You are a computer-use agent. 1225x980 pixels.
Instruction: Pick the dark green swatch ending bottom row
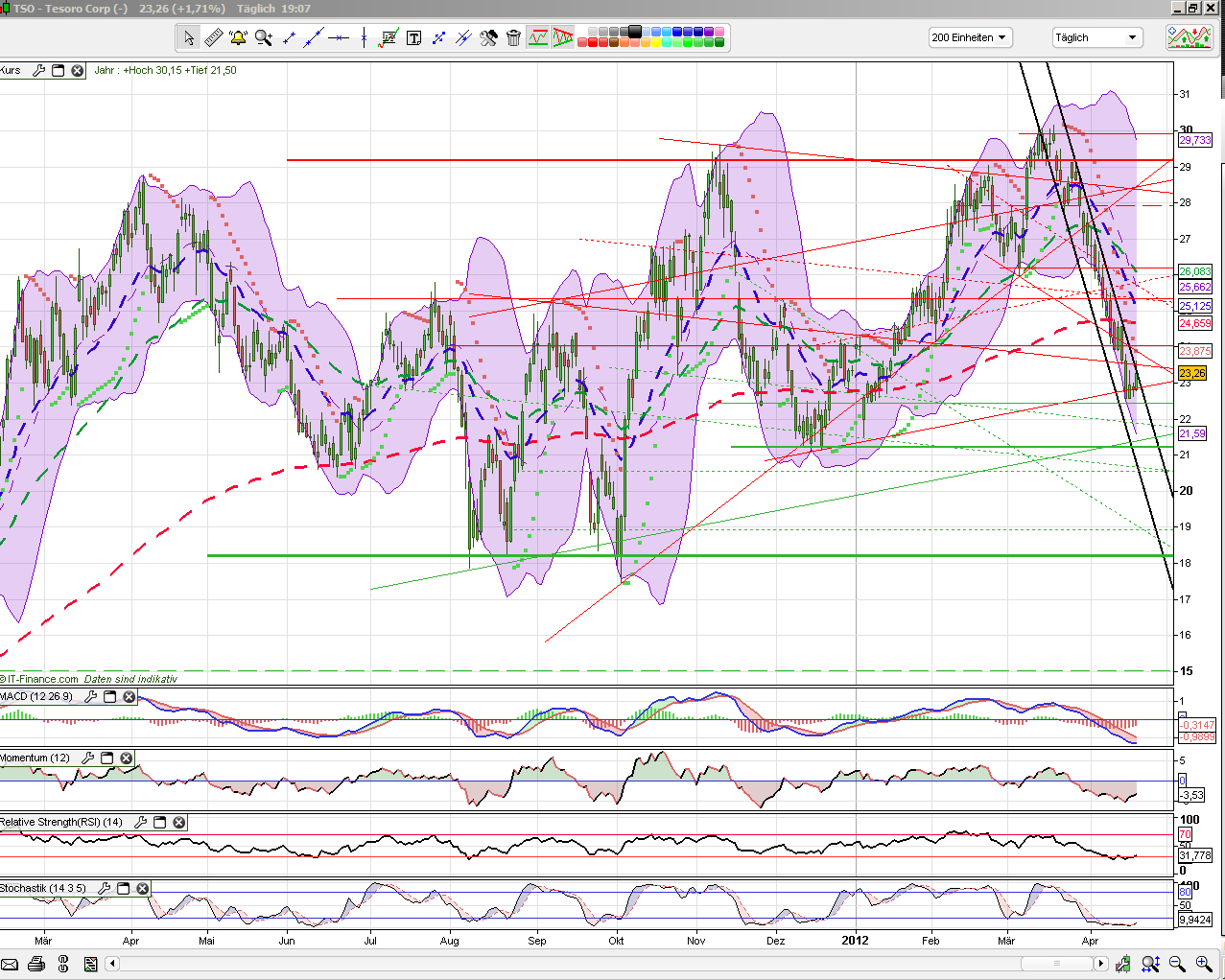pos(719,43)
